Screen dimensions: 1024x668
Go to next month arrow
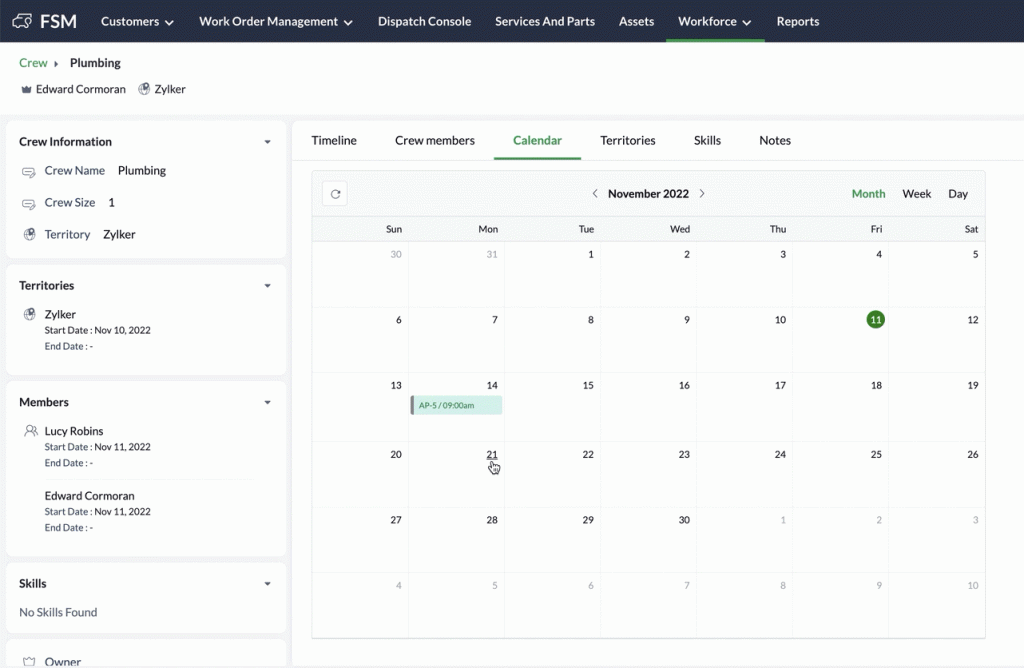pyautogui.click(x=702, y=194)
